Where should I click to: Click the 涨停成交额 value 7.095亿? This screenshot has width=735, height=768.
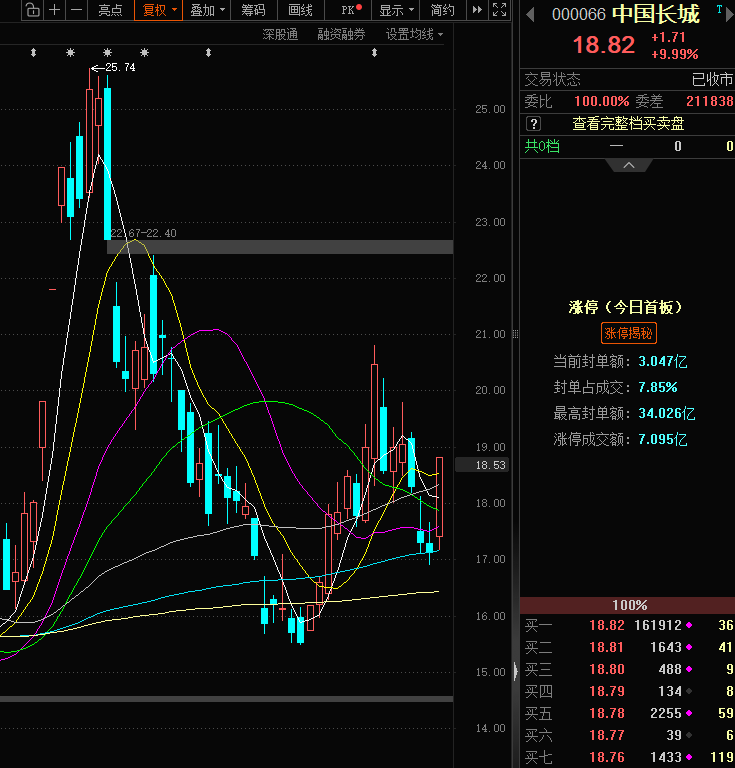tap(663, 439)
